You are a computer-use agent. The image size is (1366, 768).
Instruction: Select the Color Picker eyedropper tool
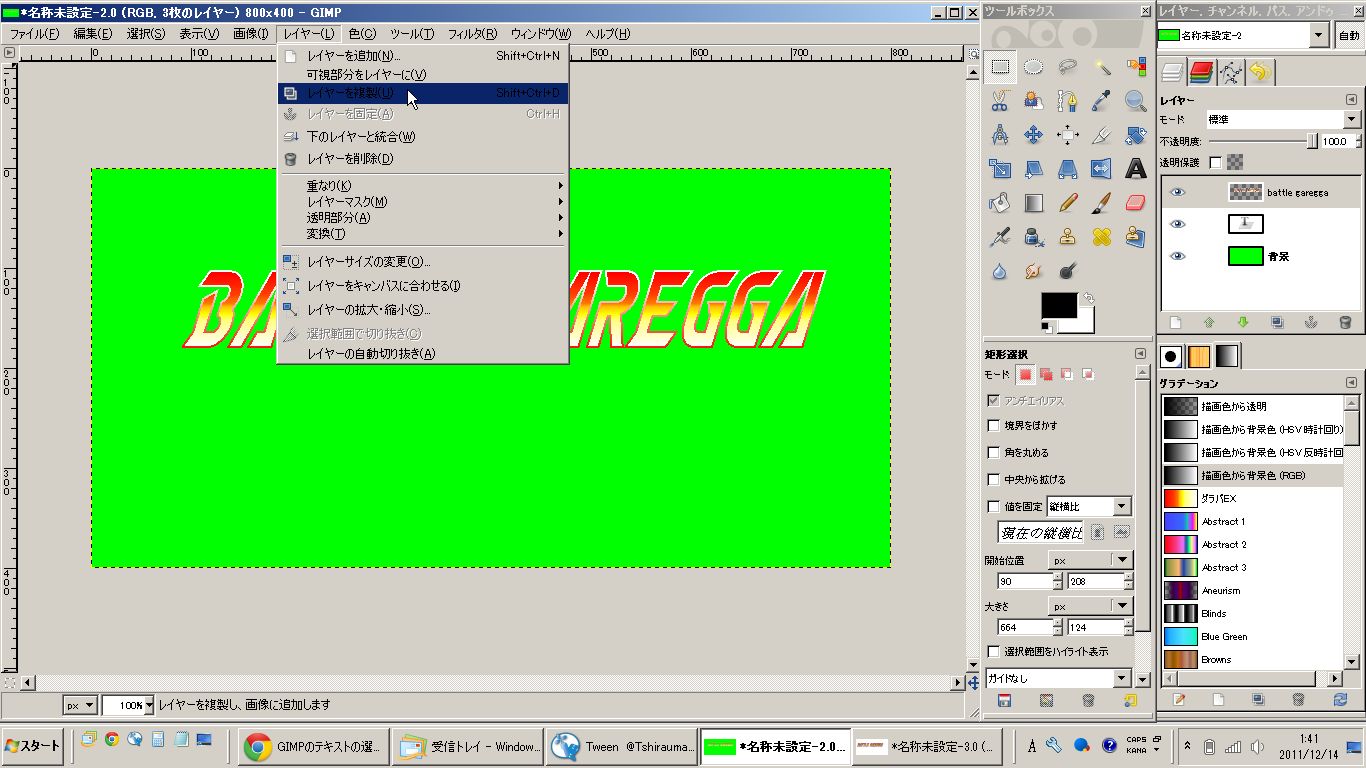point(1101,101)
